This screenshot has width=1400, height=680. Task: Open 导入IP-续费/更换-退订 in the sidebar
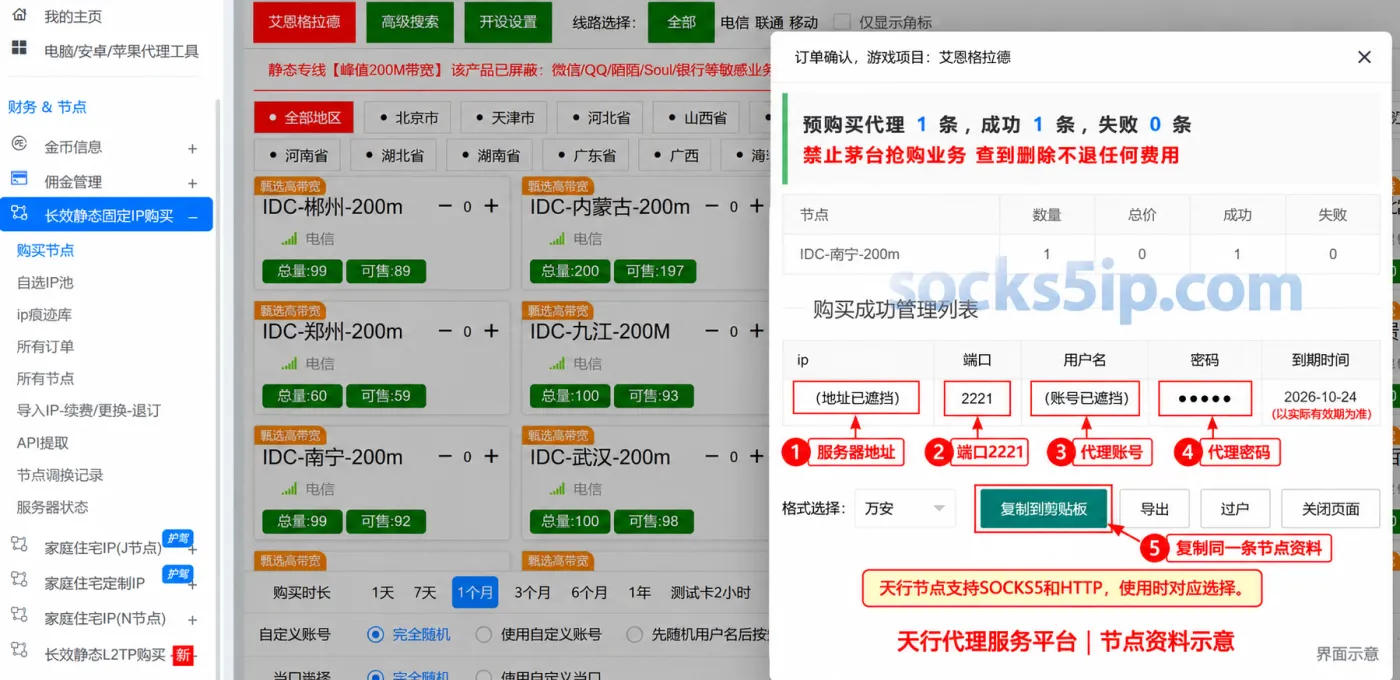[x=88, y=410]
